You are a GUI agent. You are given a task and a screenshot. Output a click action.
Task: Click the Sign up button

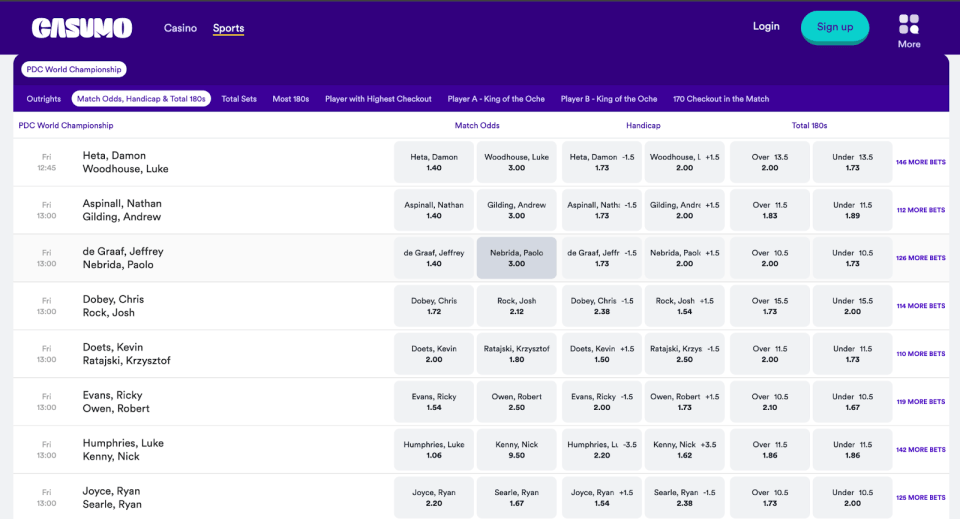834,27
